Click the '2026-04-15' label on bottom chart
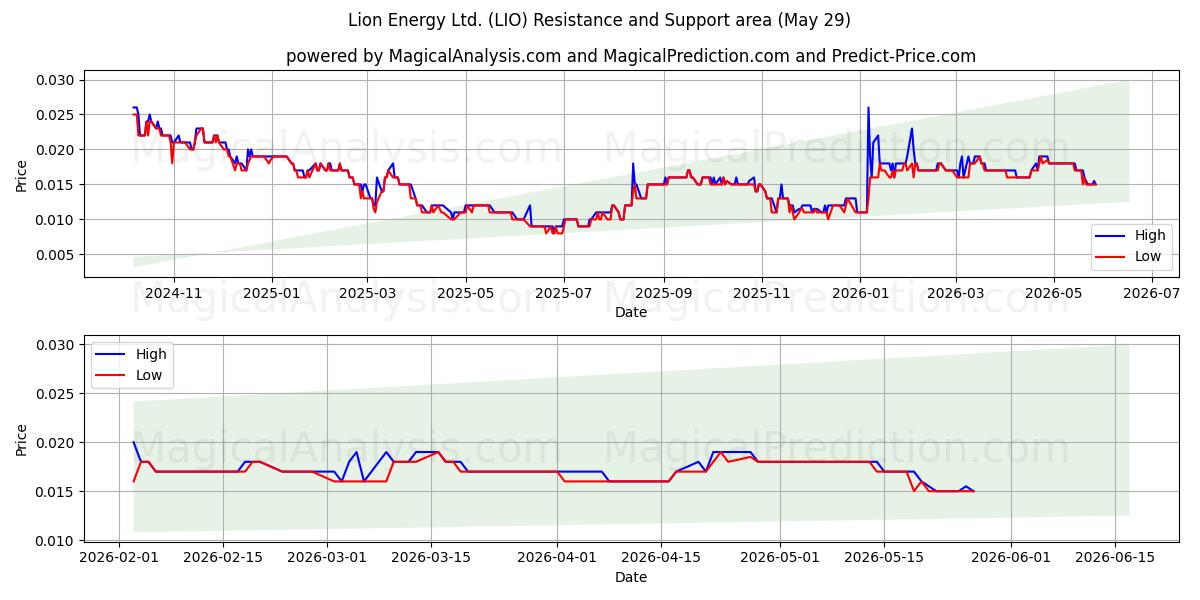This screenshot has width=1200, height=600. tap(661, 559)
